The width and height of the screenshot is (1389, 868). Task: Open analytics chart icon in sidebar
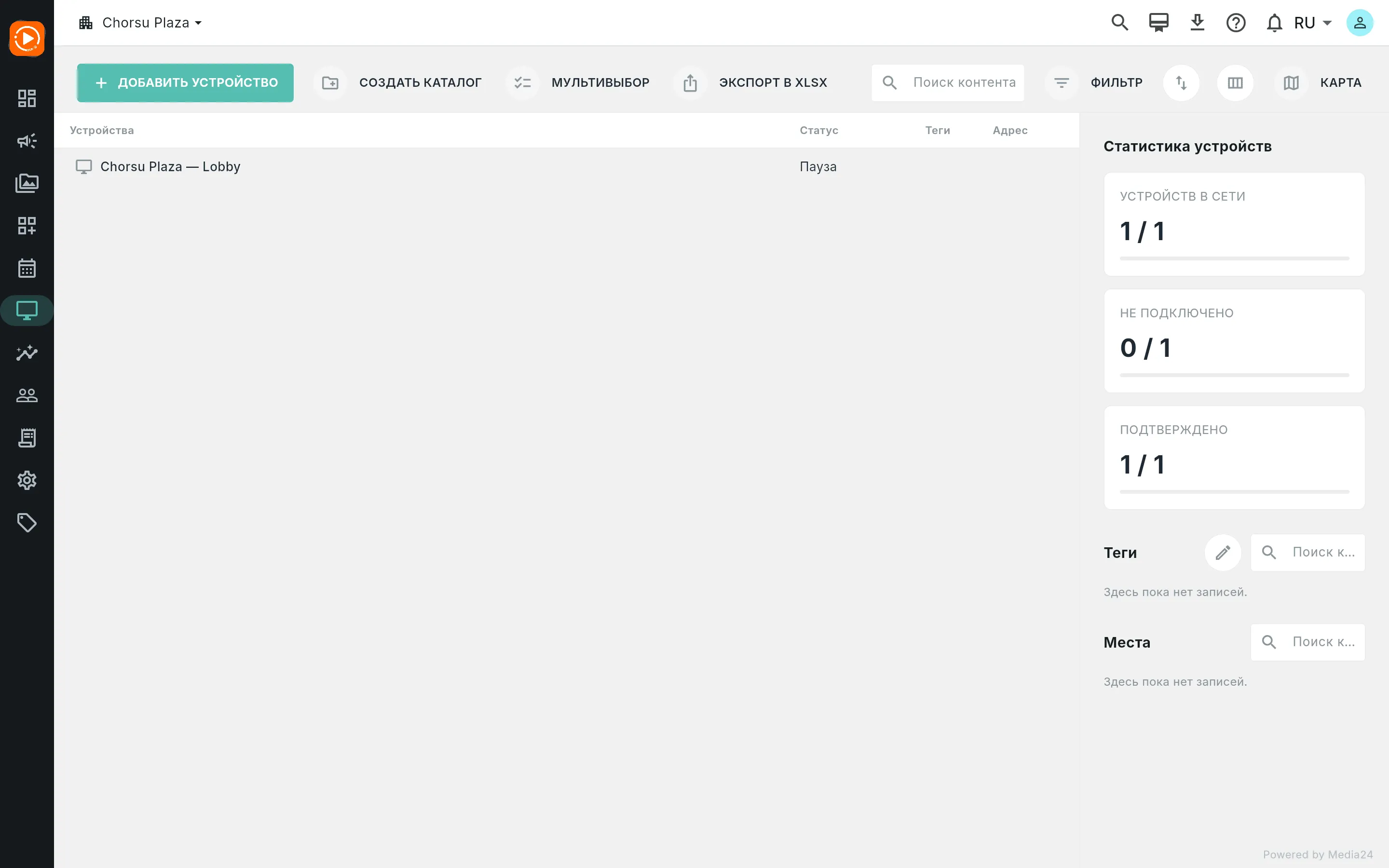point(27,353)
